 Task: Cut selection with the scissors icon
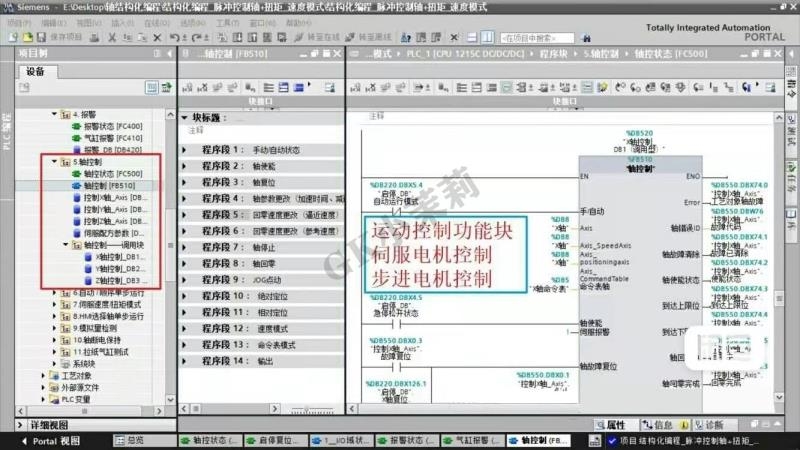click(x=112, y=37)
